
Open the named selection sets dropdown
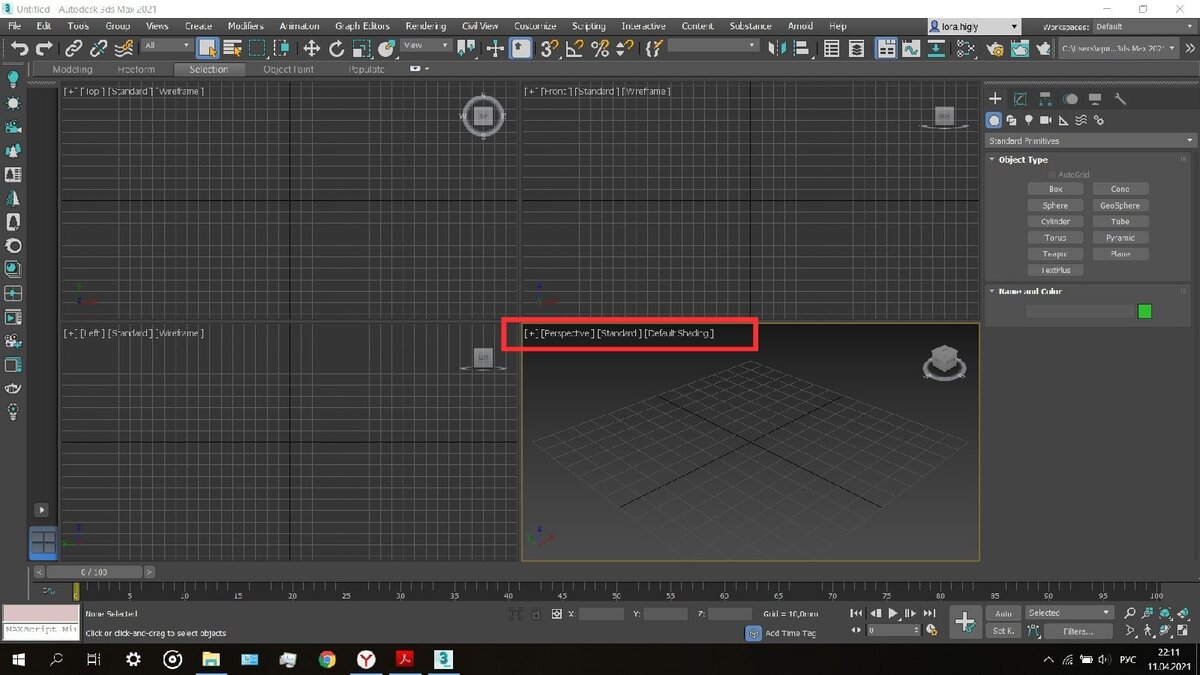(713, 45)
